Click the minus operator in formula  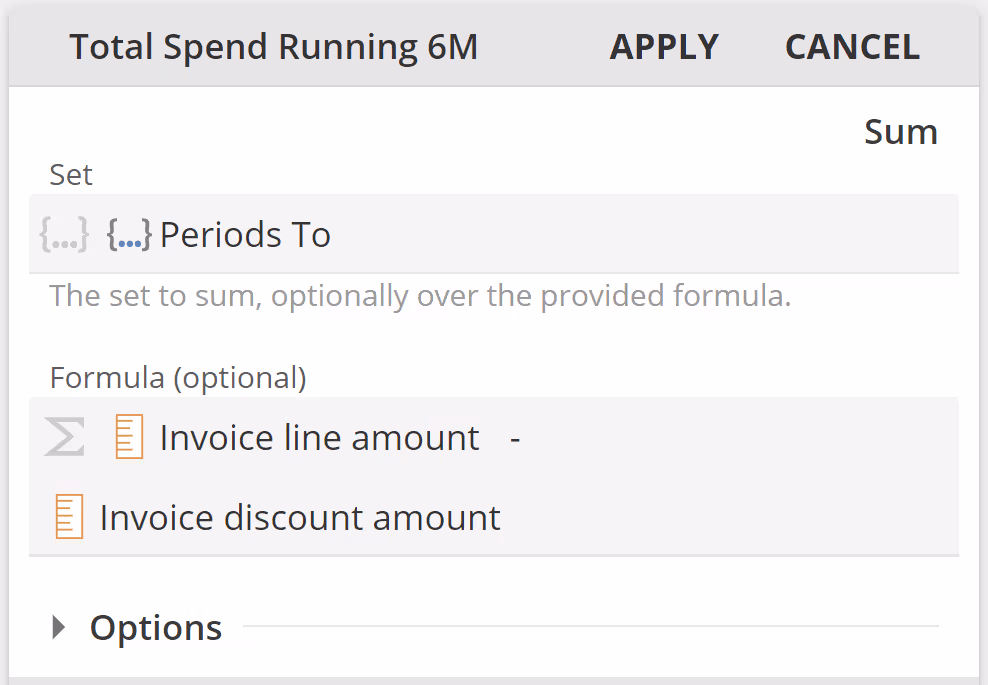click(515, 438)
